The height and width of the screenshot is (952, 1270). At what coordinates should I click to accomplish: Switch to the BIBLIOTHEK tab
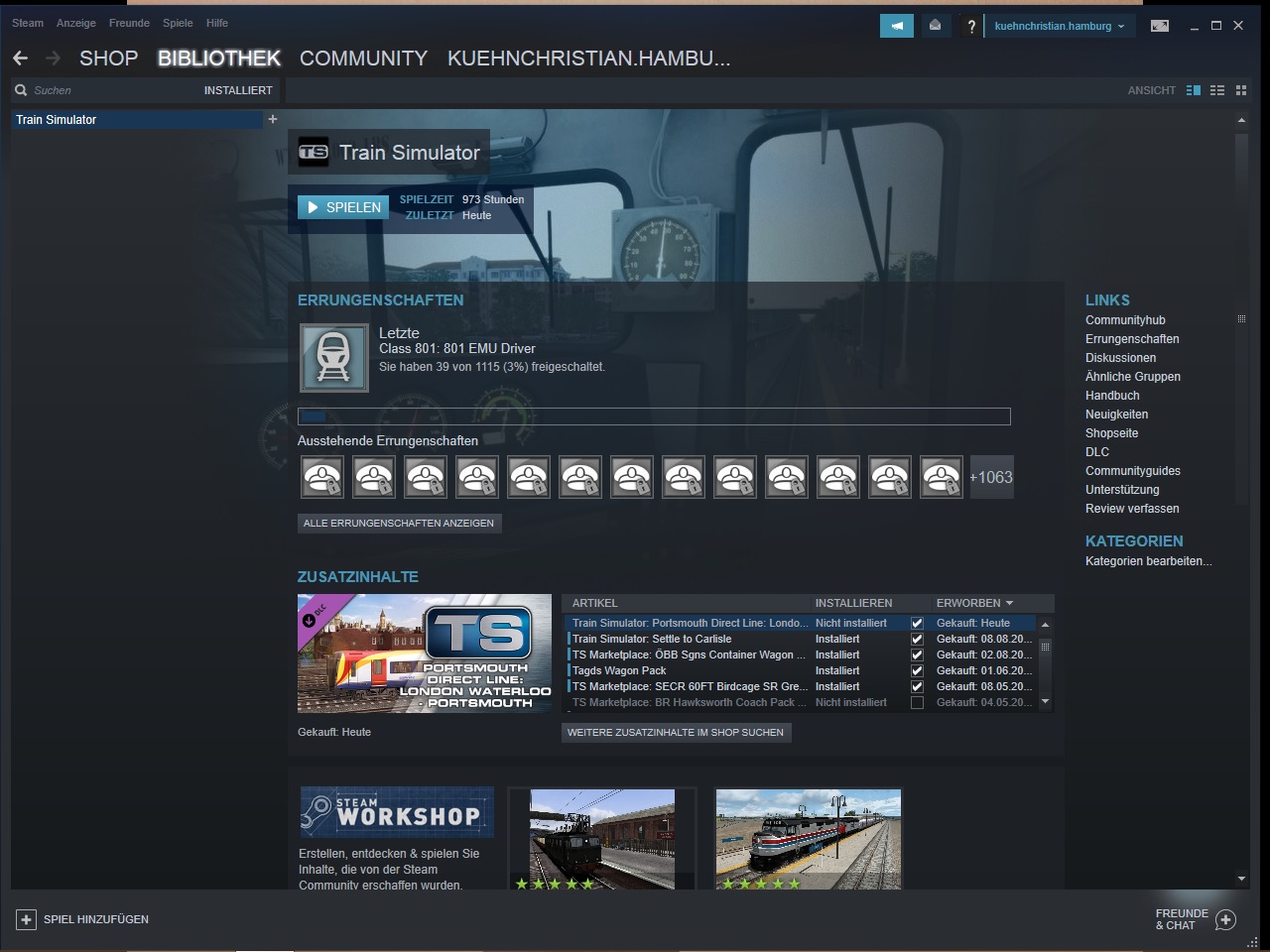tap(219, 59)
